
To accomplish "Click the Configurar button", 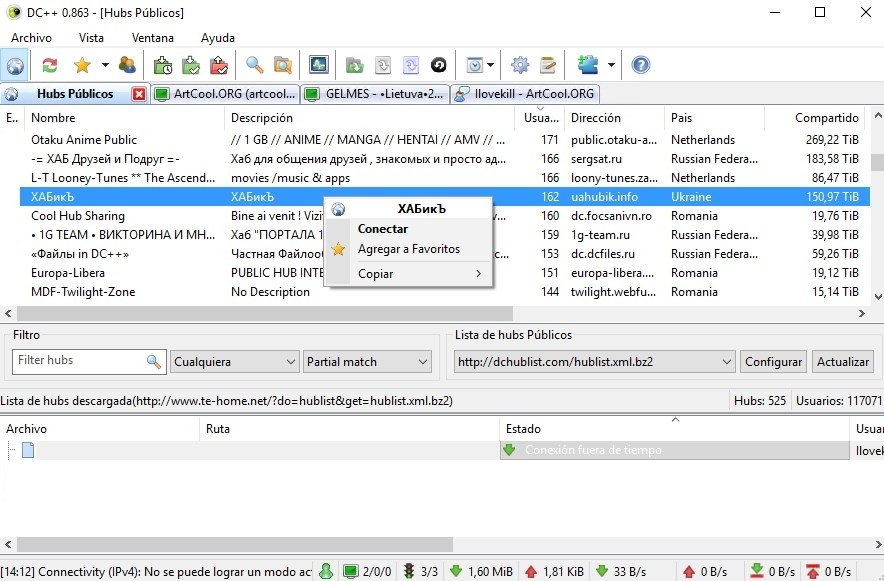I will [x=774, y=362].
